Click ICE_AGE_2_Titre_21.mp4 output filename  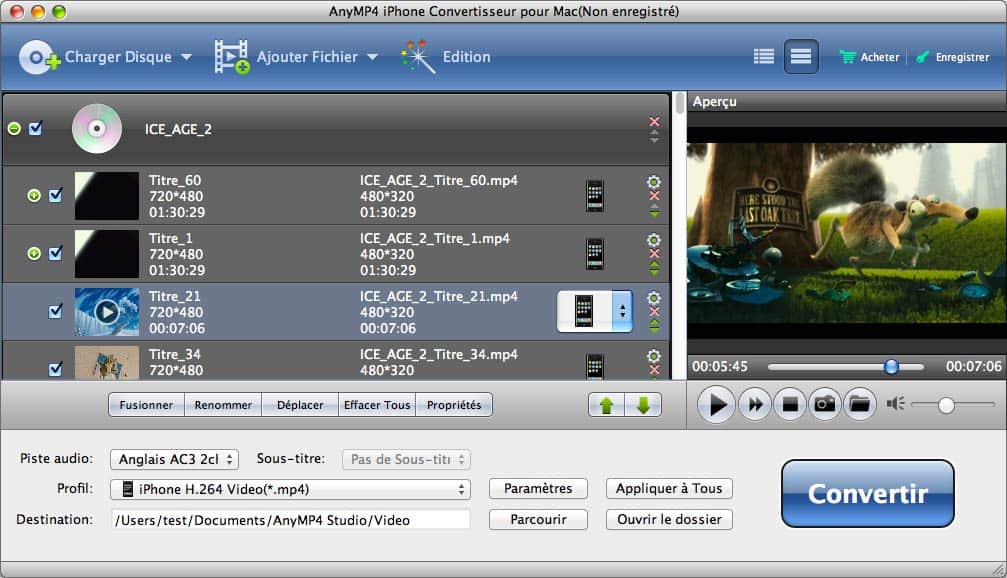pos(439,297)
